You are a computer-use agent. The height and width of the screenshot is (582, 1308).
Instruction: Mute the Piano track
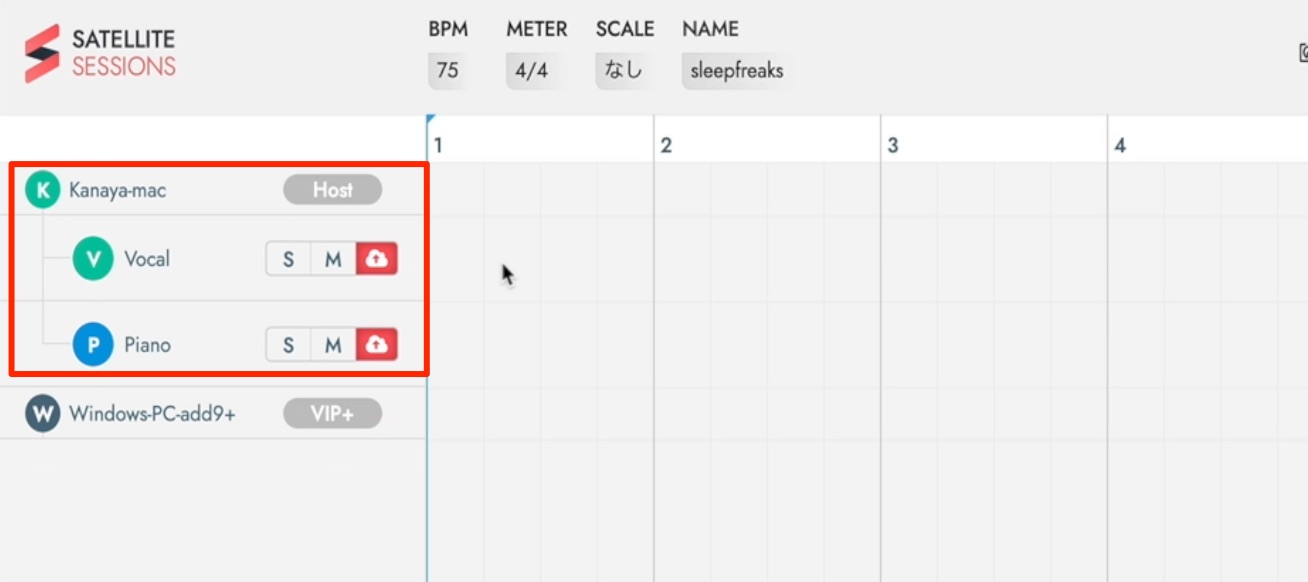click(x=333, y=345)
